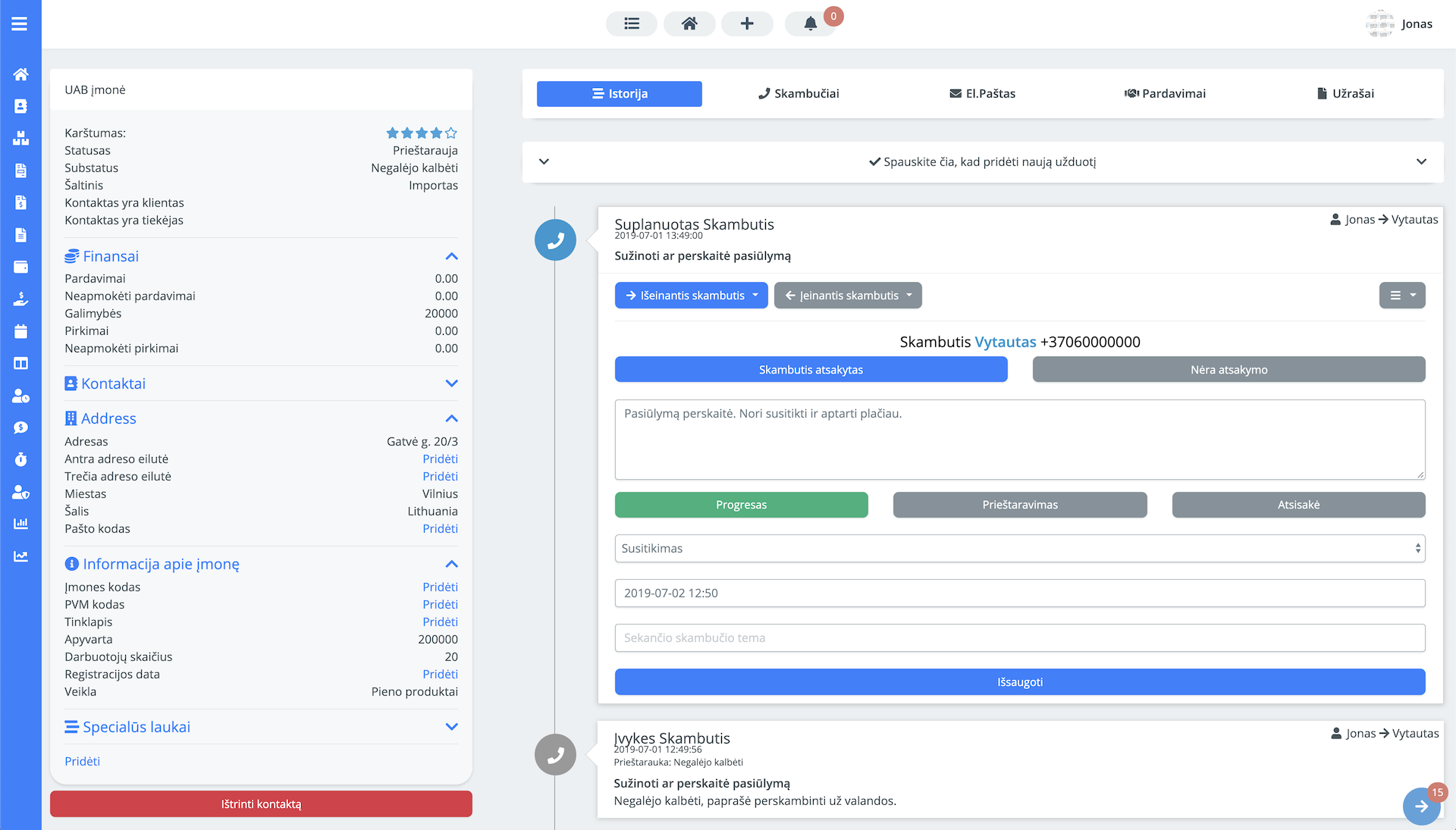Viewport: 1456px width, 830px height.
Task: Select Nėra atsakymo option
Action: pyautogui.click(x=1228, y=370)
